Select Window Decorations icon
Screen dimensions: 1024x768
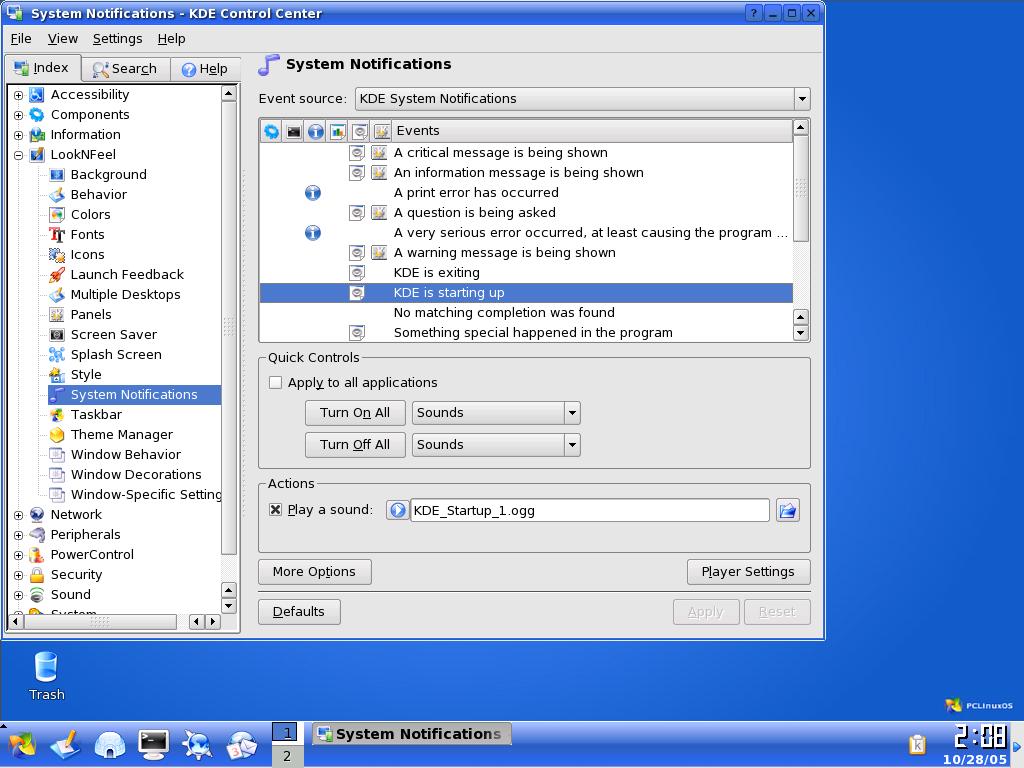tap(57, 475)
